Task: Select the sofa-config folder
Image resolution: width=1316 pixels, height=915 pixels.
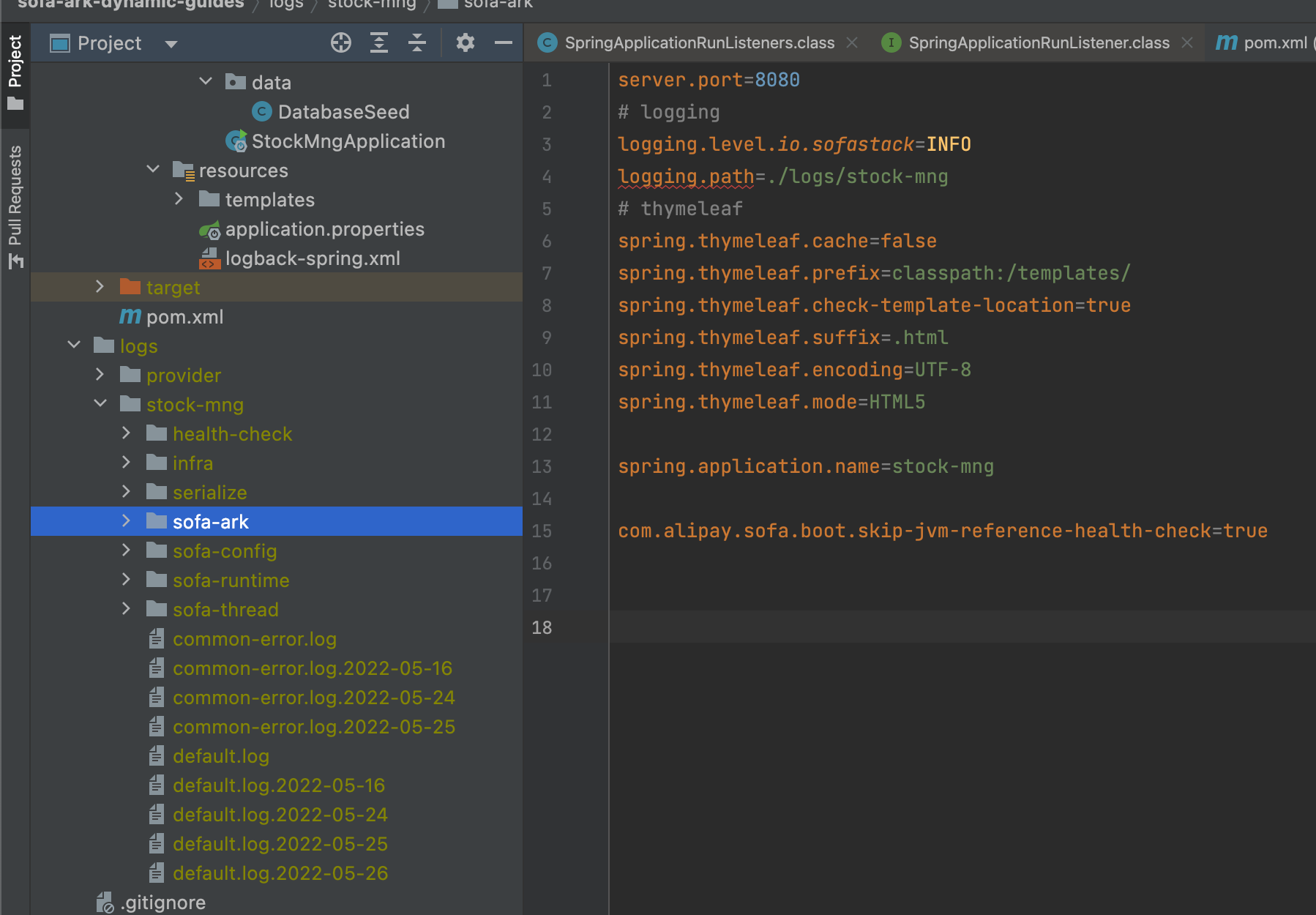Action: point(225,551)
